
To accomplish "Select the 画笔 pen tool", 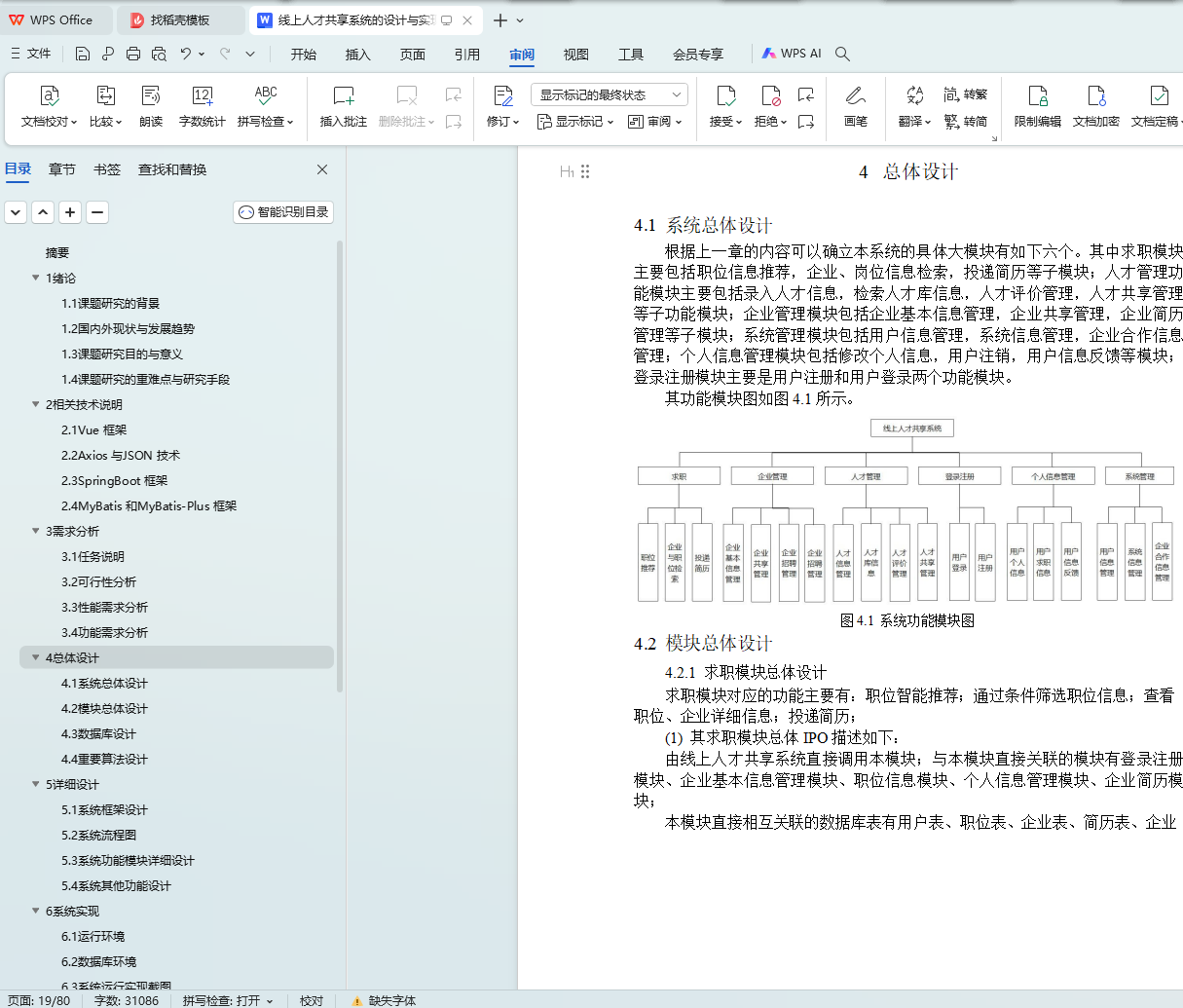I will tap(856, 106).
